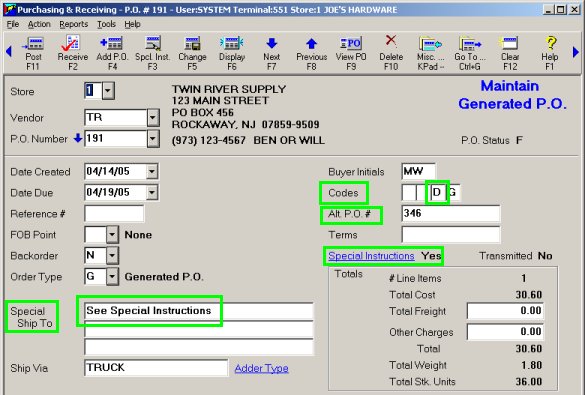Click the Add P.O. F4 icon
This screenshot has width=585, height=395.
coord(112,53)
